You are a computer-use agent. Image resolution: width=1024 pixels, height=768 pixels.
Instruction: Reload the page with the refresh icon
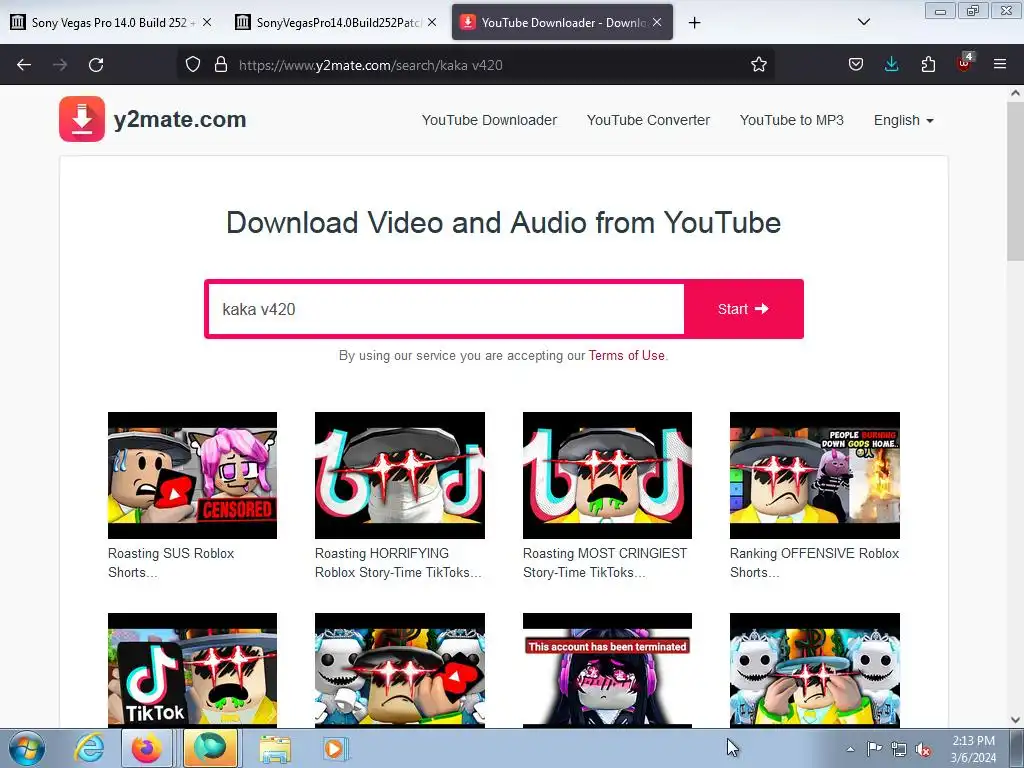pos(96,65)
